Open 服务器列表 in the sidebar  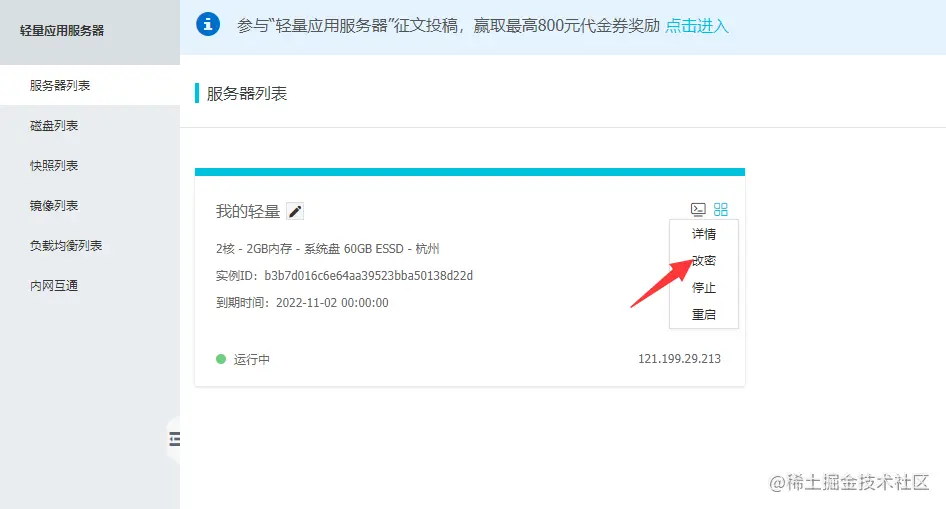pos(90,85)
